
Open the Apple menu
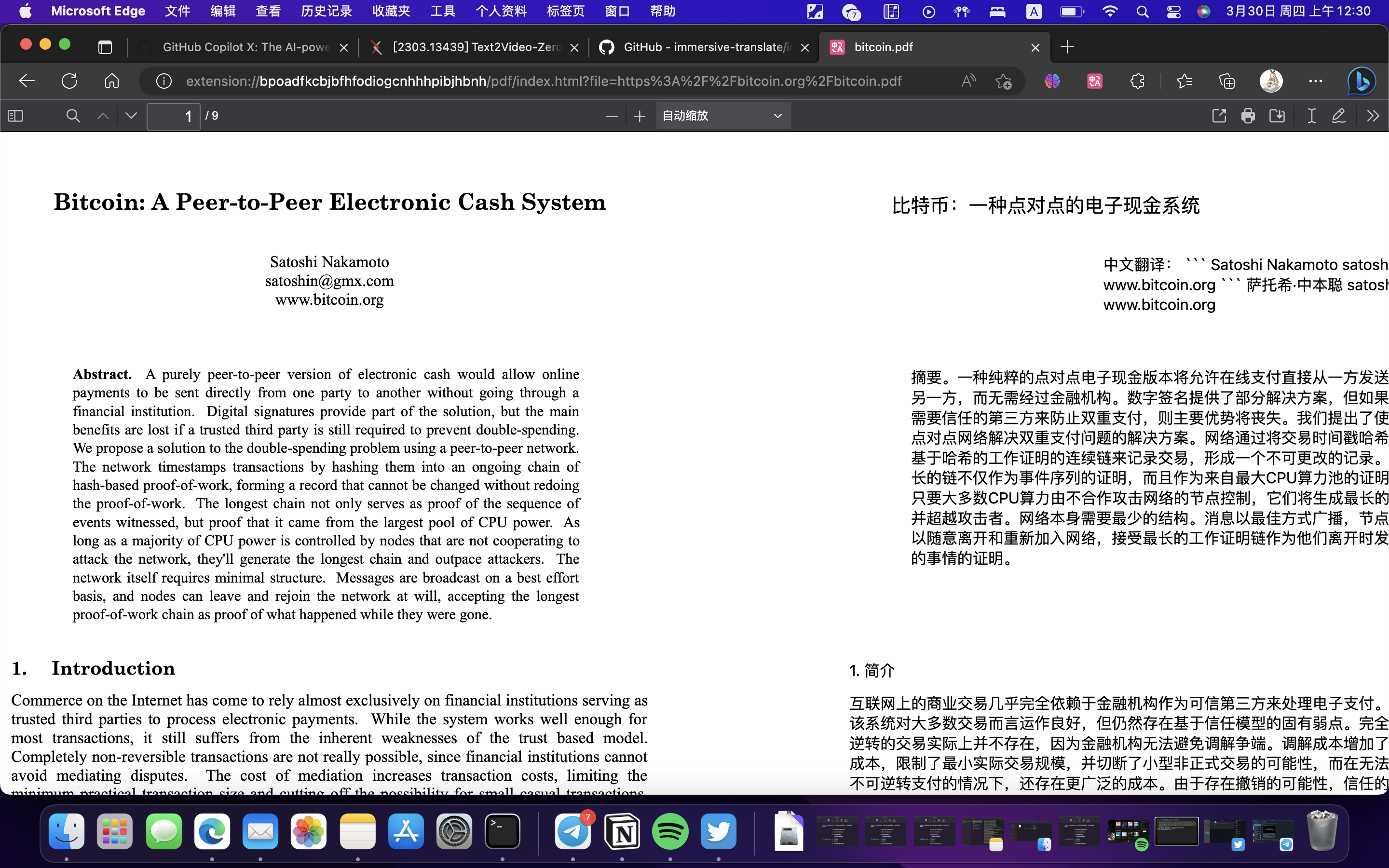25,11
